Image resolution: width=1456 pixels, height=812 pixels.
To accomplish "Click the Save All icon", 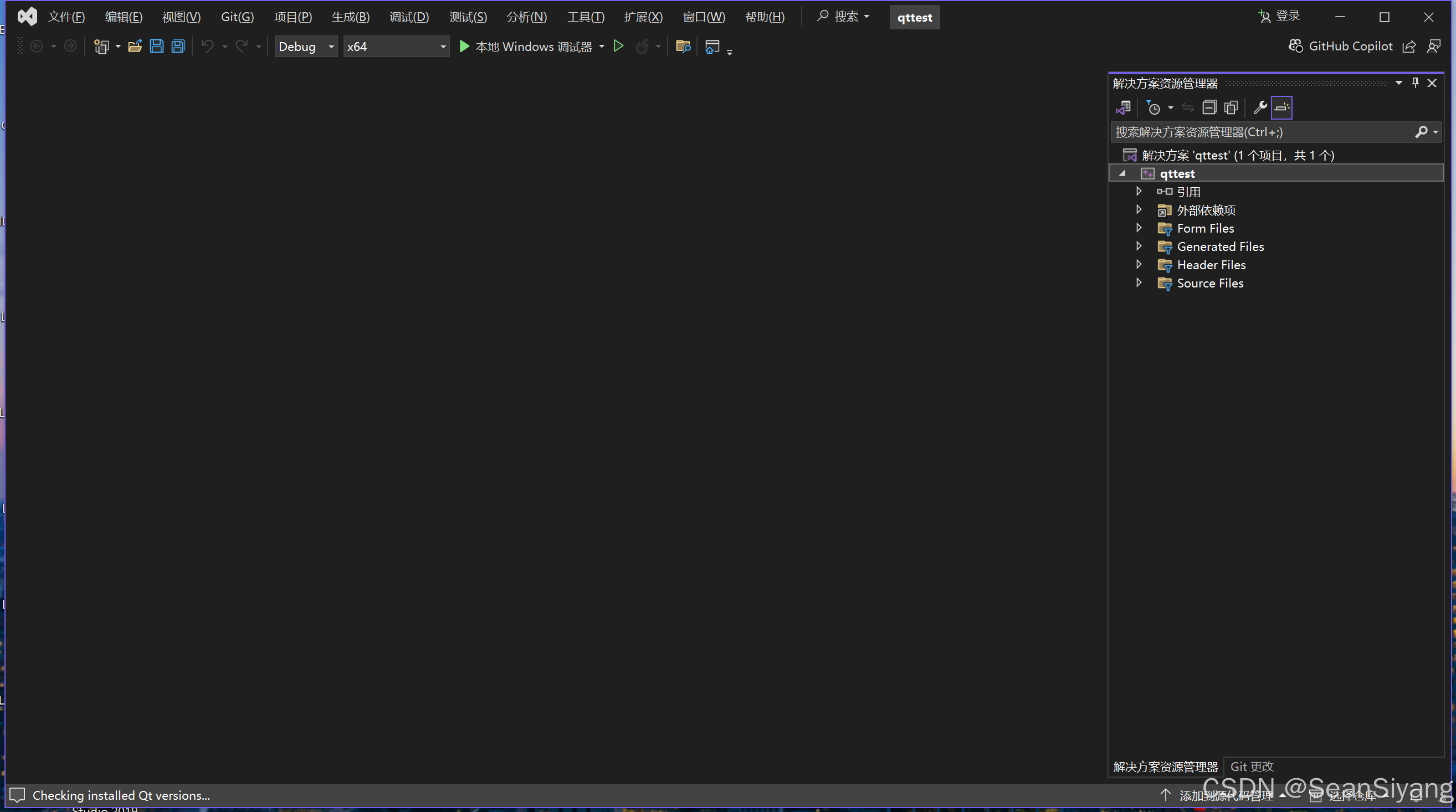I will pyautogui.click(x=178, y=46).
